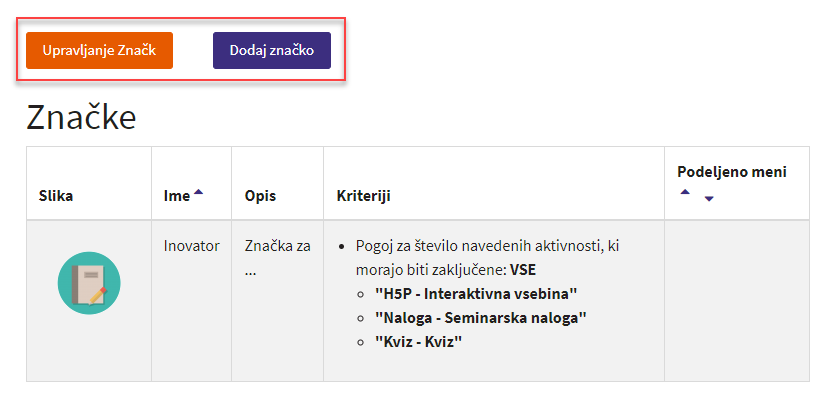Click the Naloga - Seminarska naloga criterion
838x408 pixels.
[480, 318]
